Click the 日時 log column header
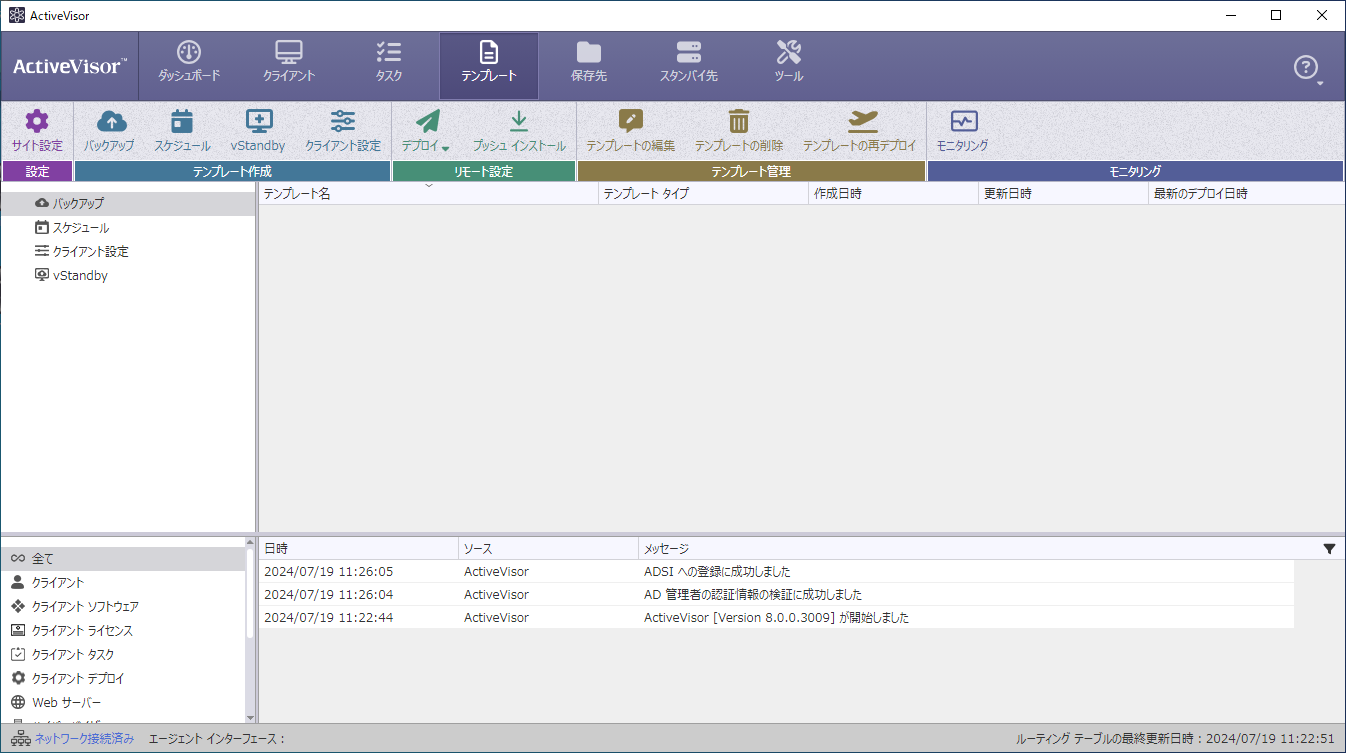This screenshot has height=753, width=1346. [x=358, y=549]
